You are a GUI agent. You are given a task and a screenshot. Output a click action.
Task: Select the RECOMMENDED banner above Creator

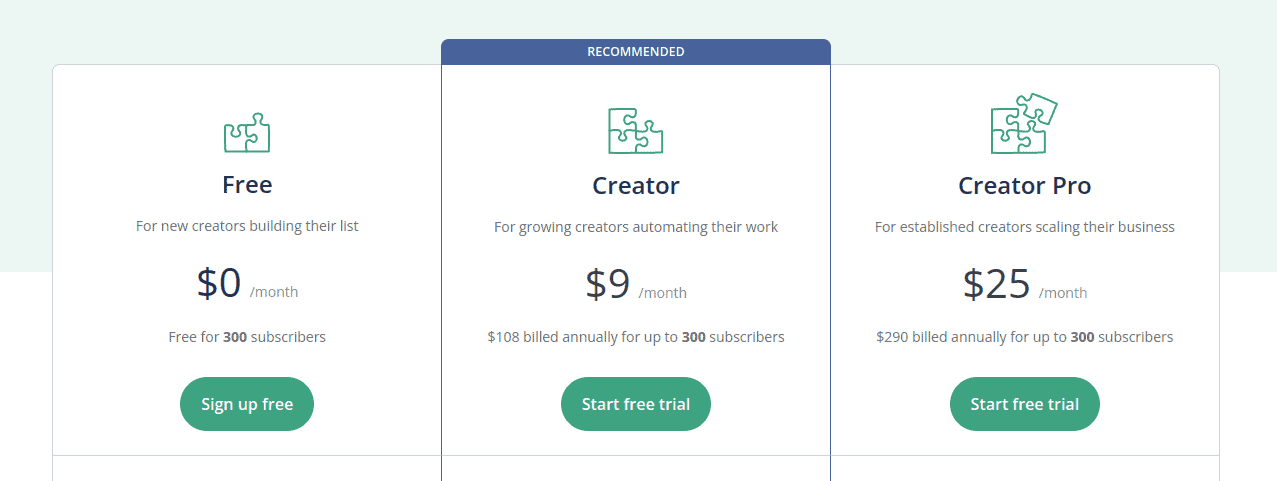click(636, 52)
